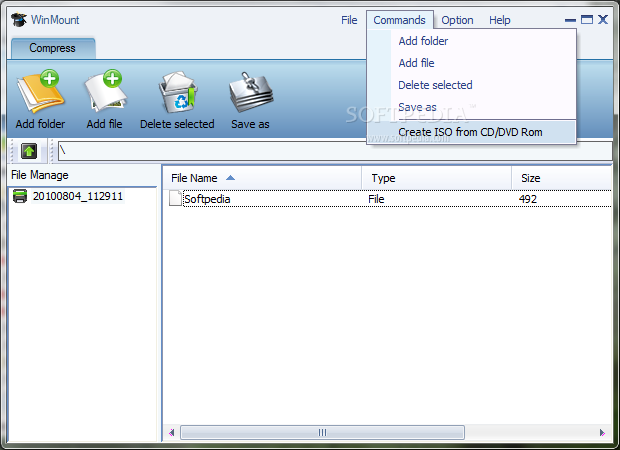Click the size value 492
Image resolution: width=620 pixels, height=450 pixels.
point(528,199)
